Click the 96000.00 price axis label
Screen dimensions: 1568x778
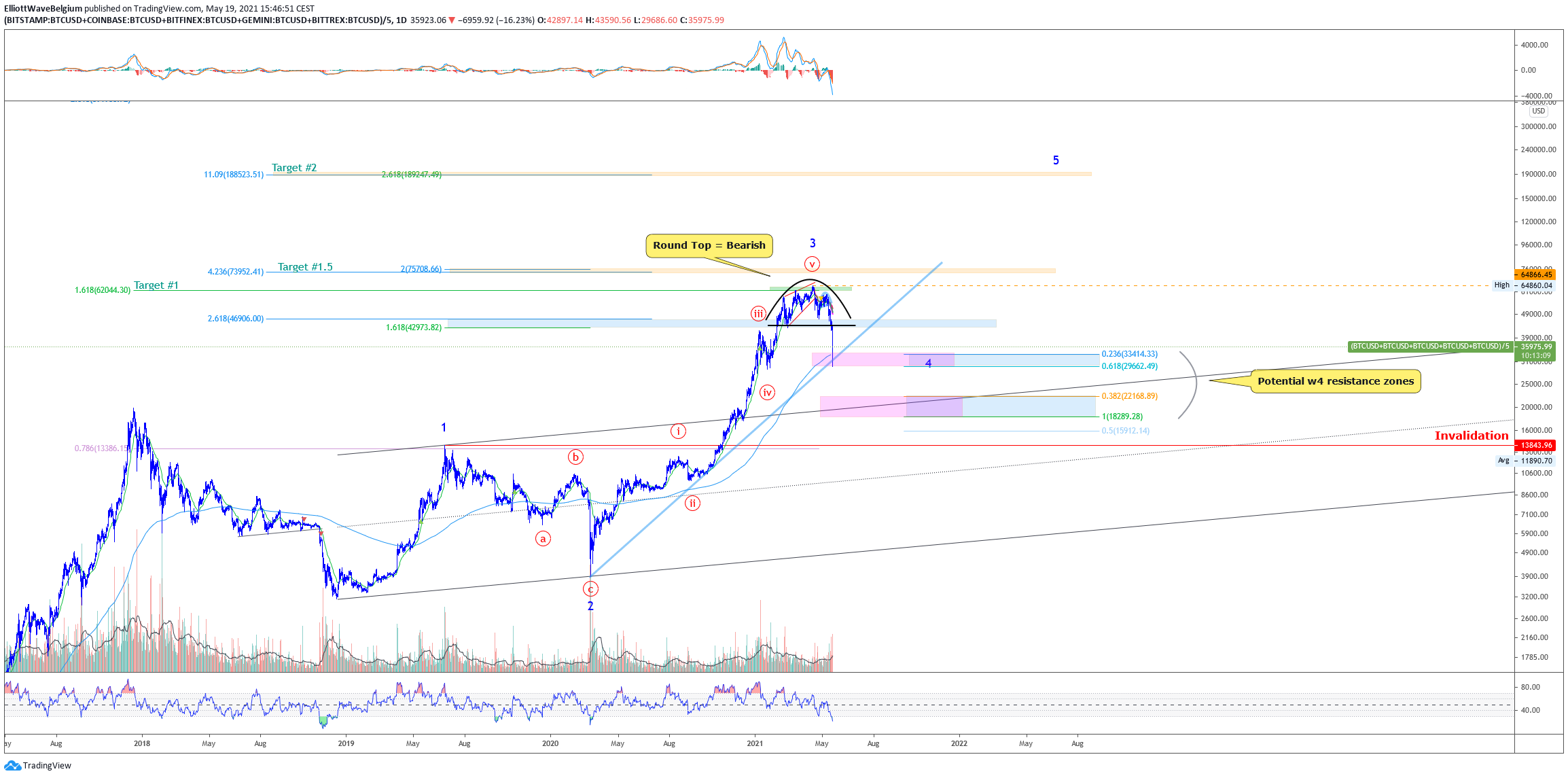(1537, 245)
